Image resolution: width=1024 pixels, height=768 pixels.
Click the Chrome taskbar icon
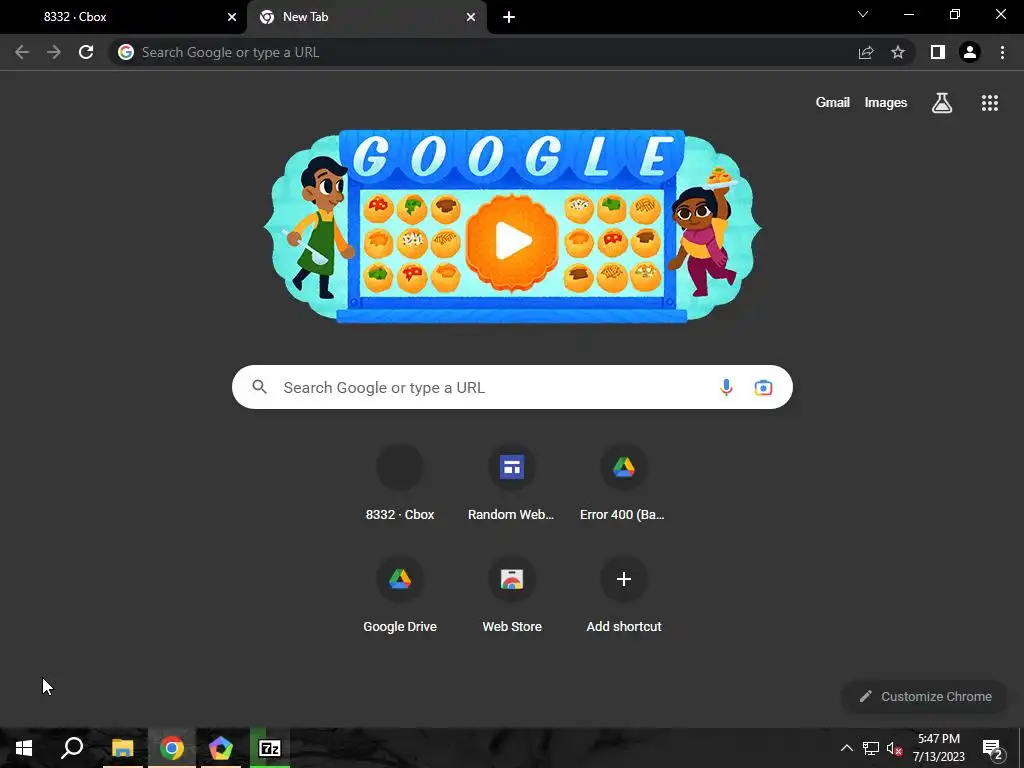[172, 748]
